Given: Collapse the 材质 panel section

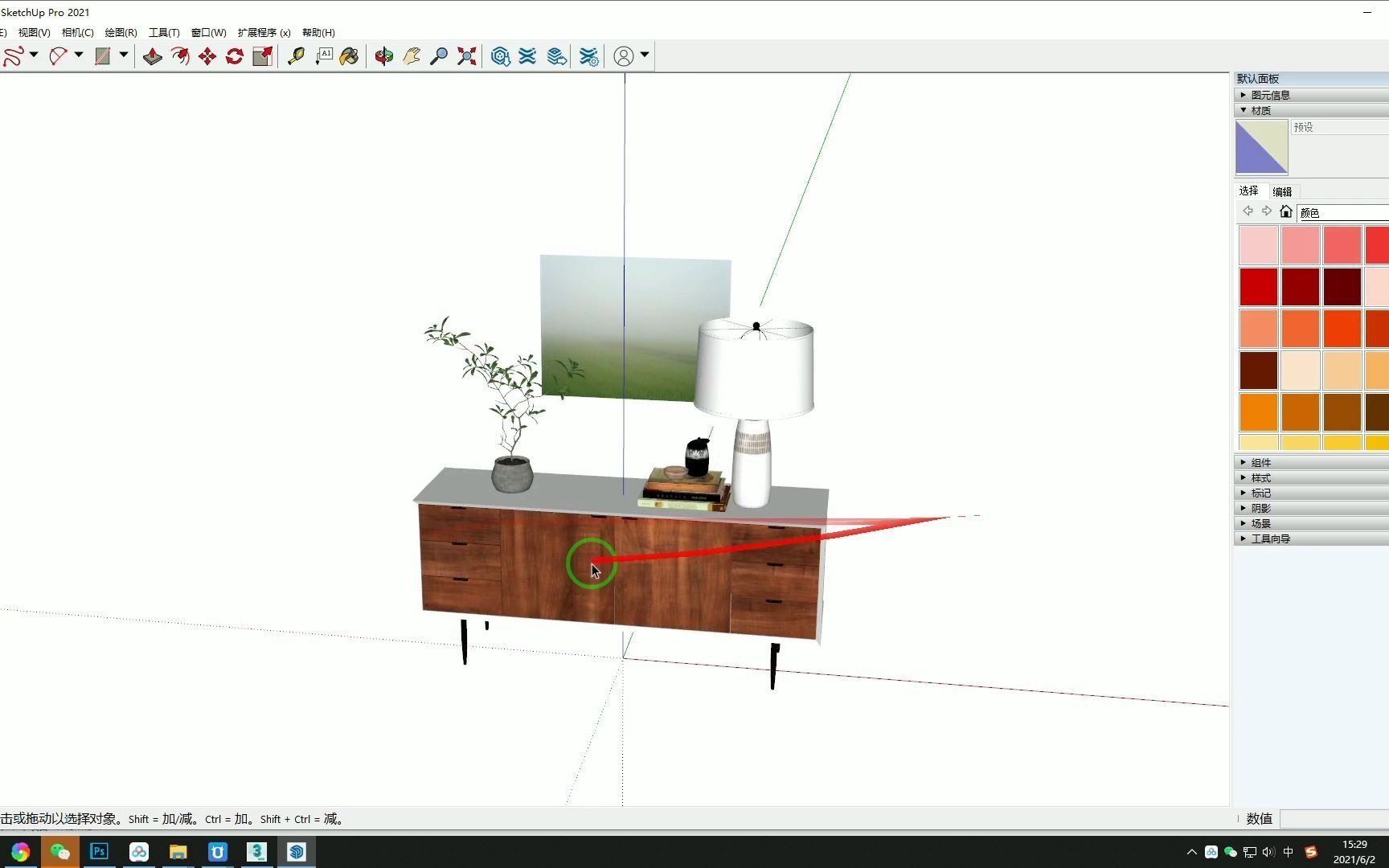Looking at the screenshot, I should [1243, 110].
